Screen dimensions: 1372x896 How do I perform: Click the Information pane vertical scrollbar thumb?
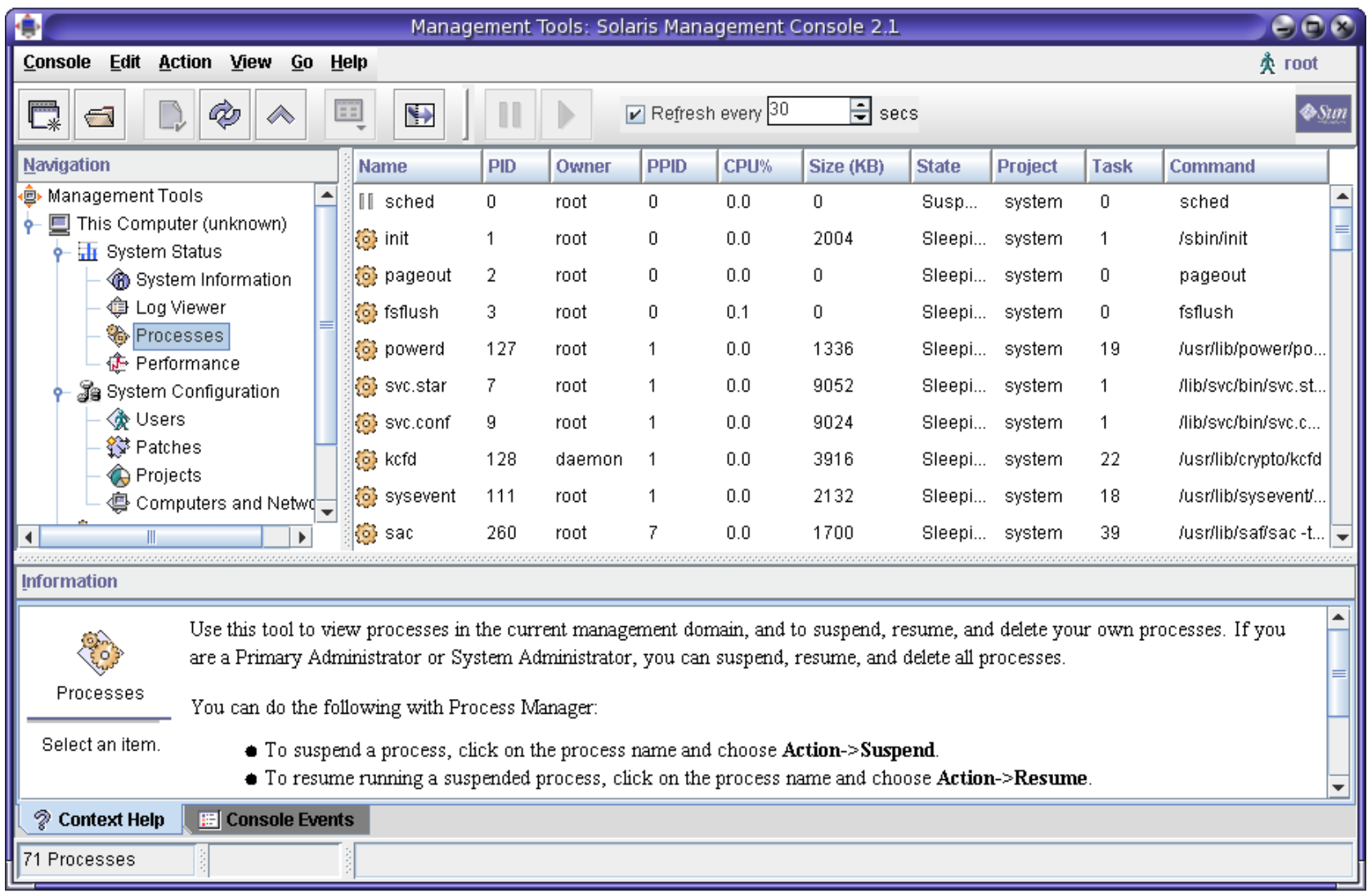click(x=1338, y=674)
